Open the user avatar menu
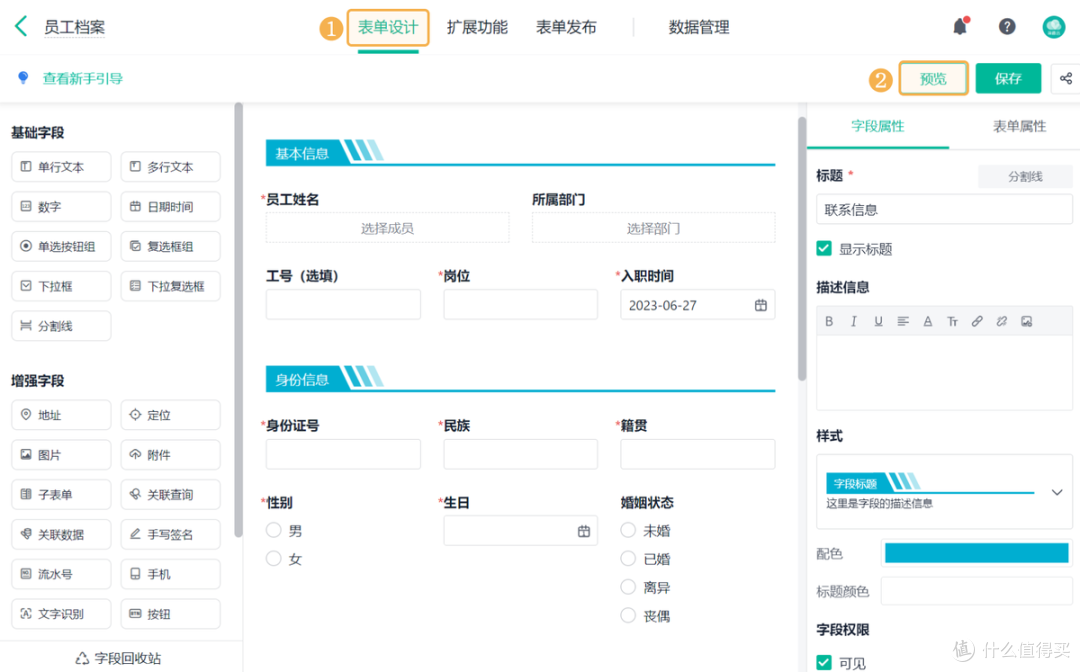Viewport: 1080px width, 672px height. point(1053,27)
